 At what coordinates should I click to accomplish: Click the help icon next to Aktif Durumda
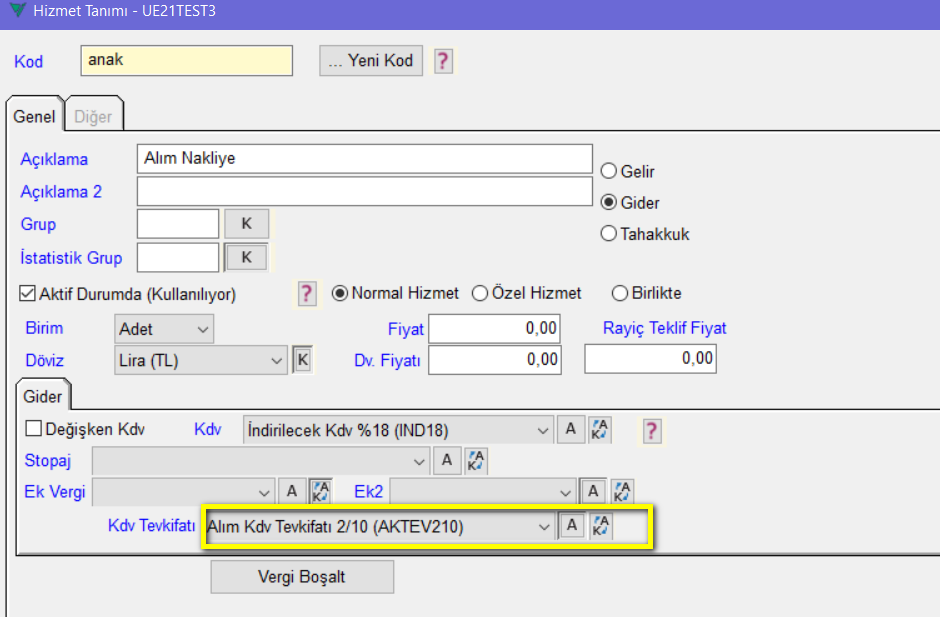tap(307, 294)
